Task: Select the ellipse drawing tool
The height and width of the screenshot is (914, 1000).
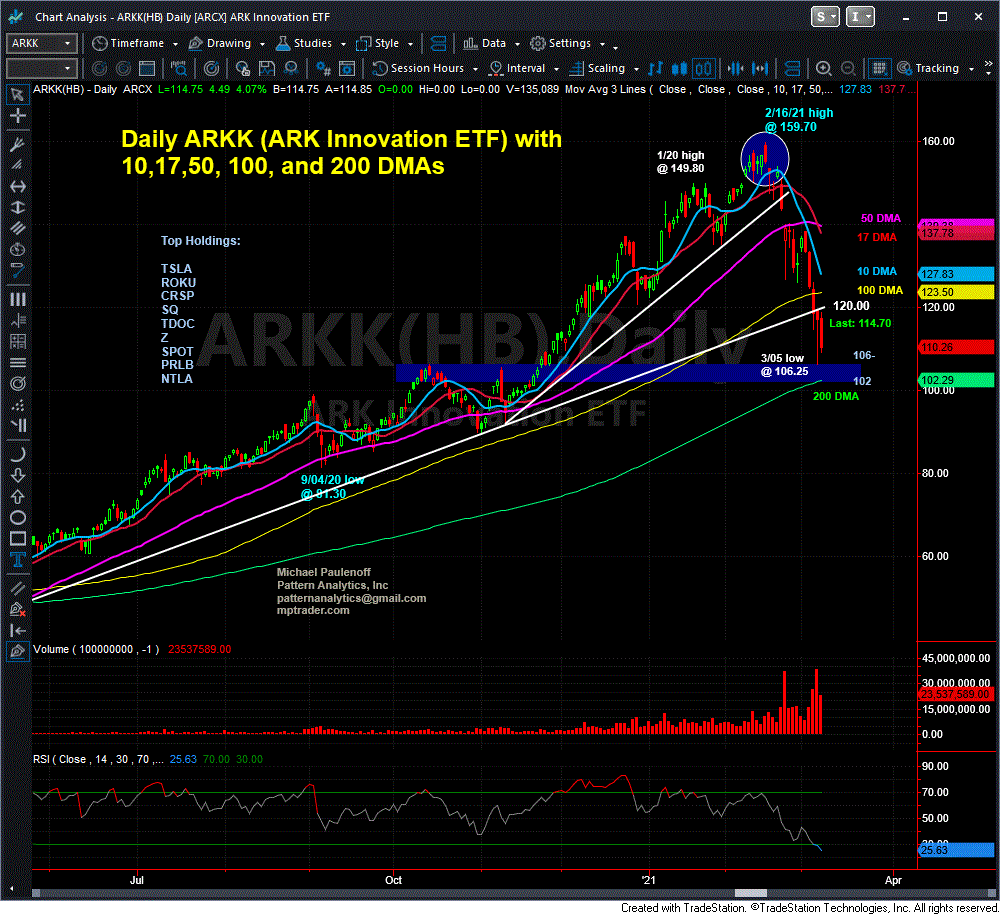Action: 17,517
